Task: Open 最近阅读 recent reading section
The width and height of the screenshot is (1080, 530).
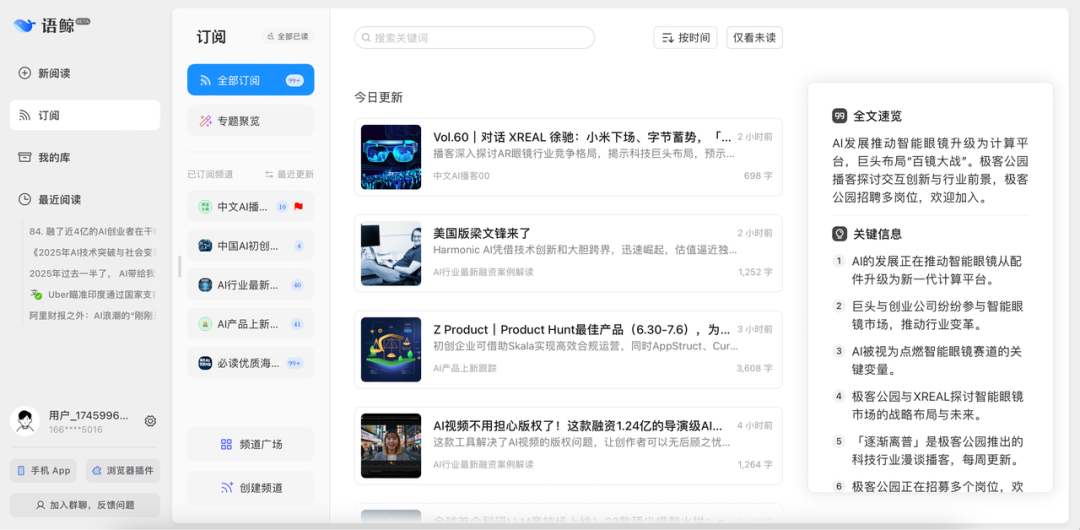Action: coord(59,199)
